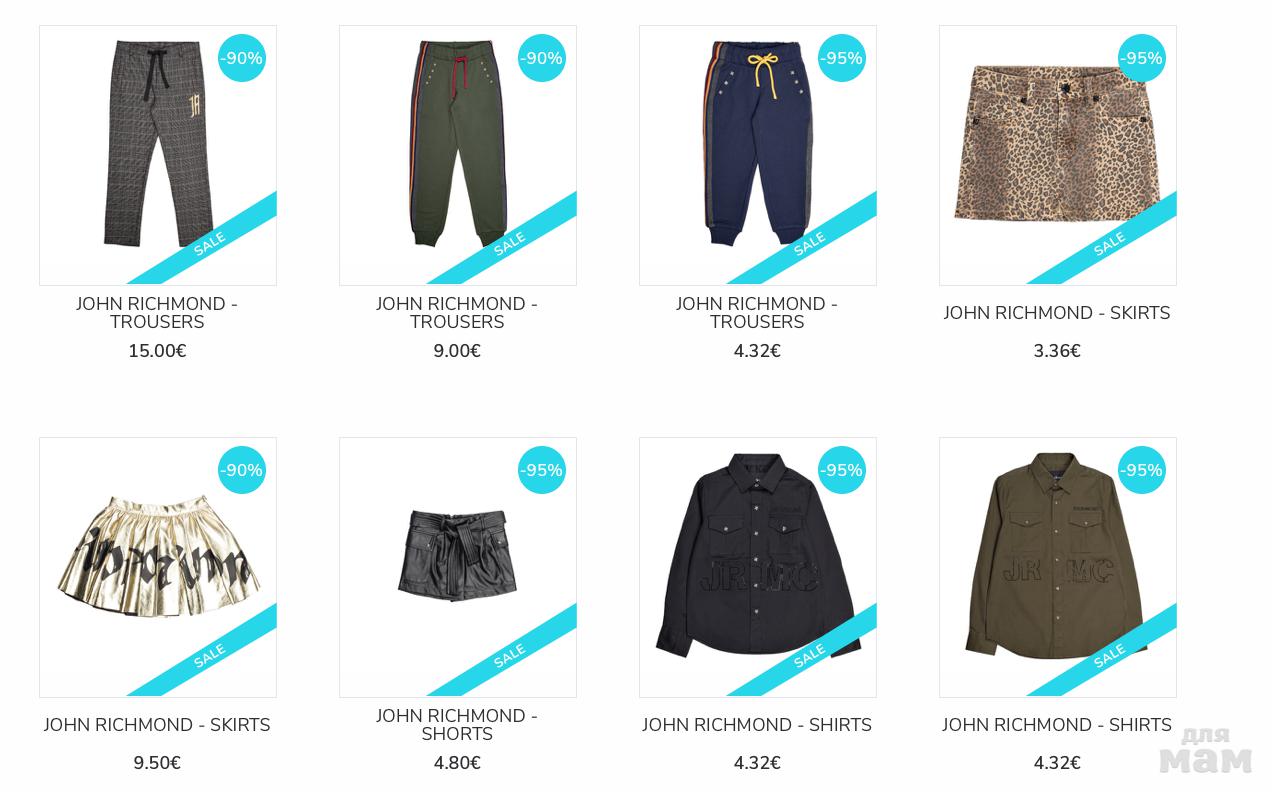Open the grey plaid trousers product image
Viewport: 1272px width, 792px height.
pyautogui.click(x=158, y=155)
